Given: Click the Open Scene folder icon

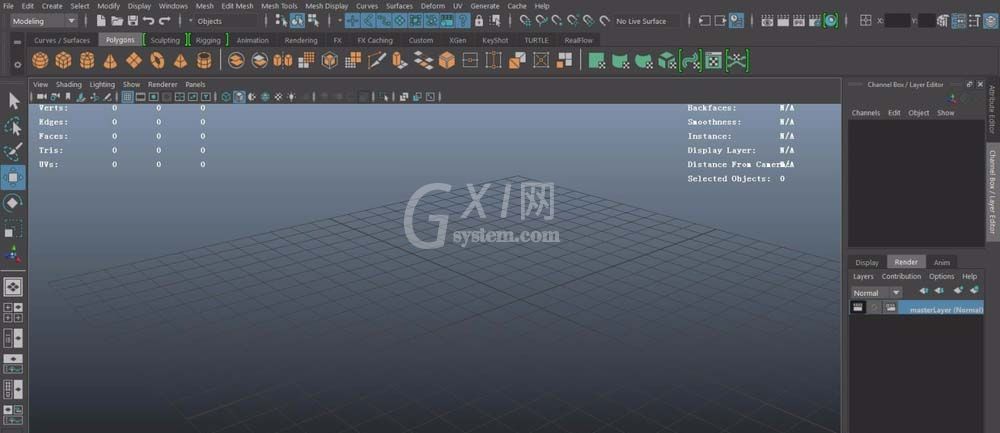Looking at the screenshot, I should [117, 20].
